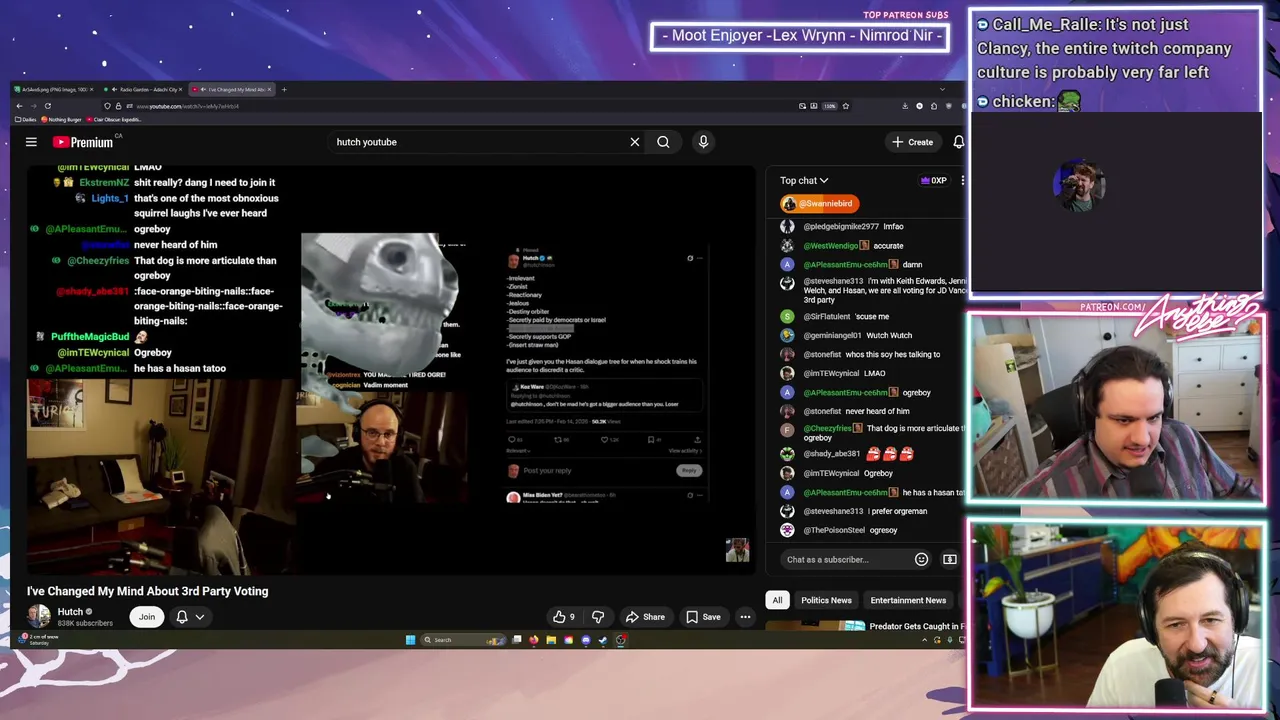
Task: Select the 'I've Changed My Mind' browser tab
Action: pyautogui.click(x=231, y=90)
